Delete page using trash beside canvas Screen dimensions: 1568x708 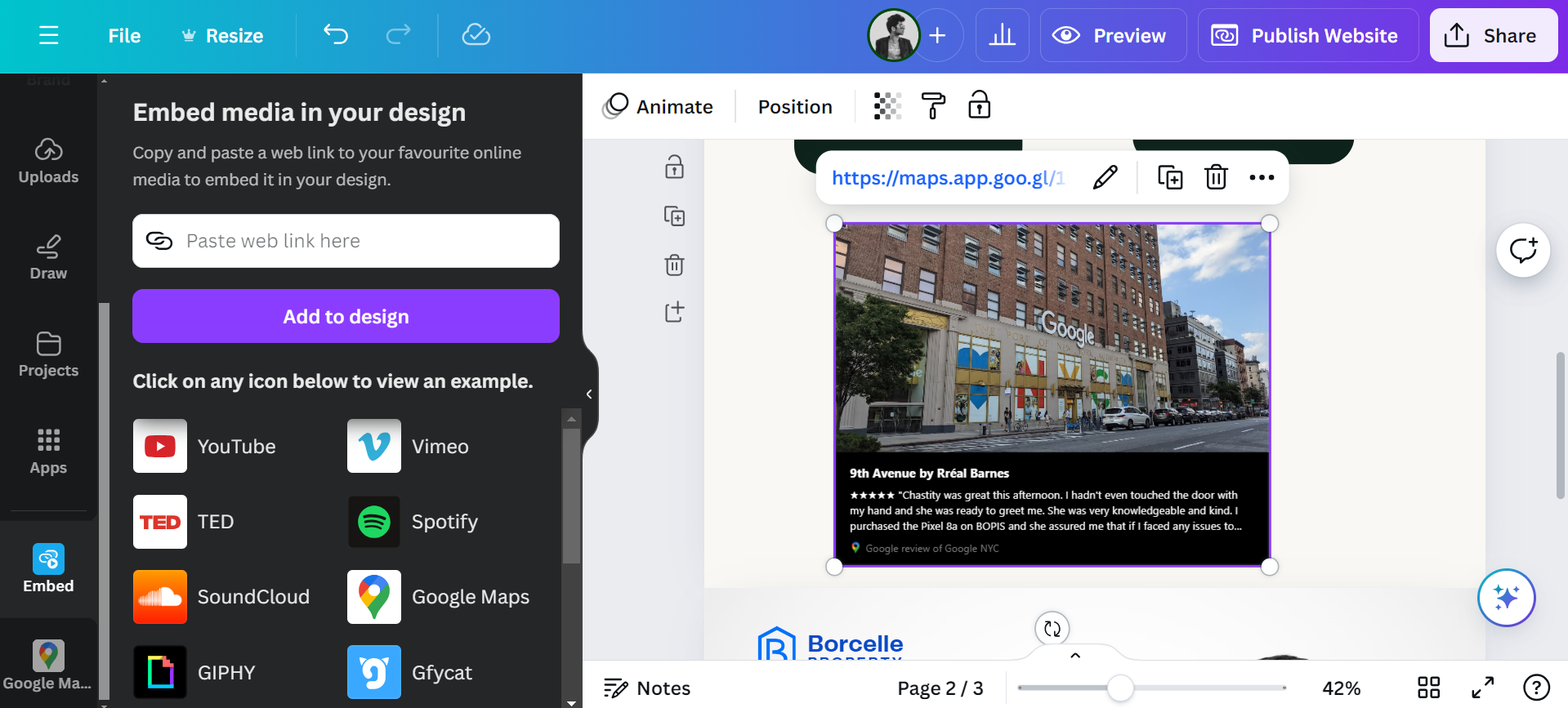point(674,265)
